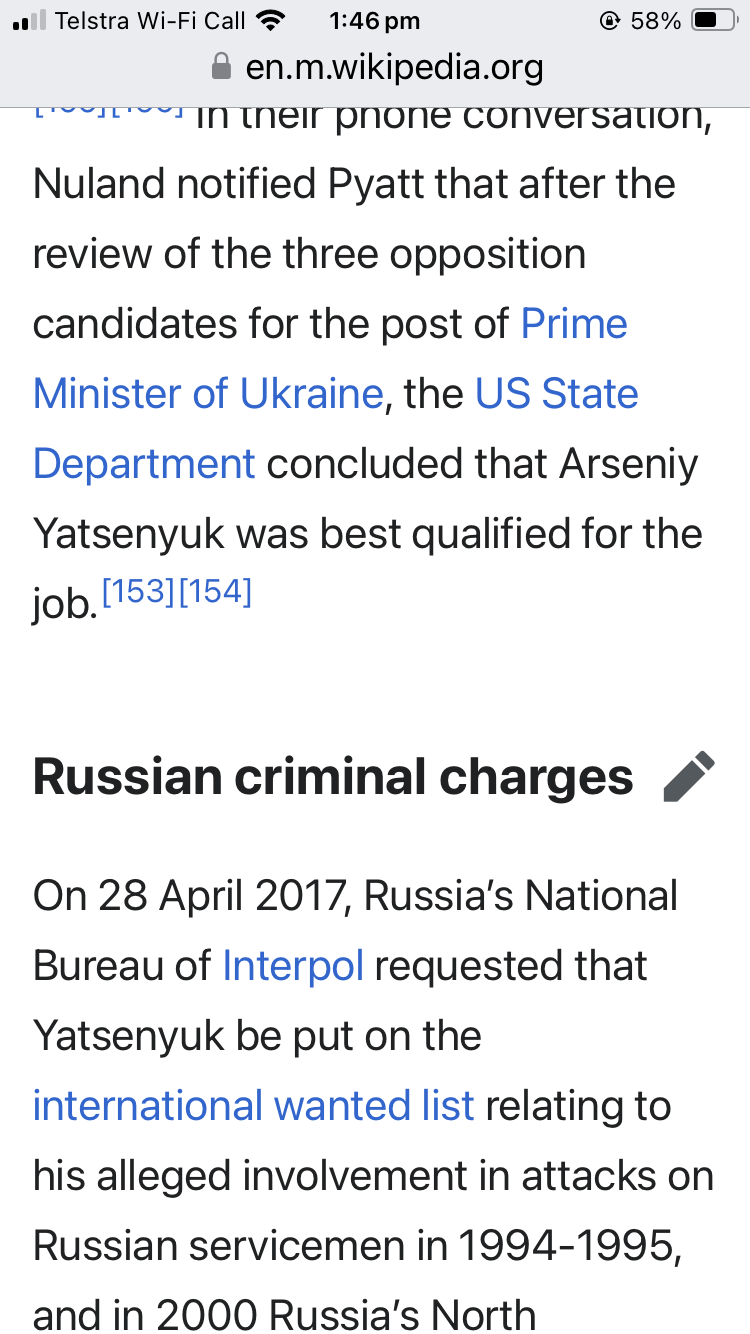This screenshot has width=750, height=1334.
Task: Tap the word Department in the blue link
Action: pos(144,465)
